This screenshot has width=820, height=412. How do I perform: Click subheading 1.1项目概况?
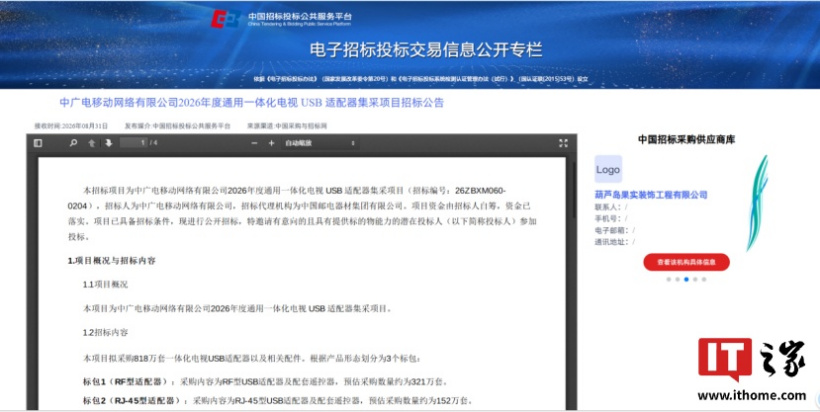pyautogui.click(x=105, y=284)
